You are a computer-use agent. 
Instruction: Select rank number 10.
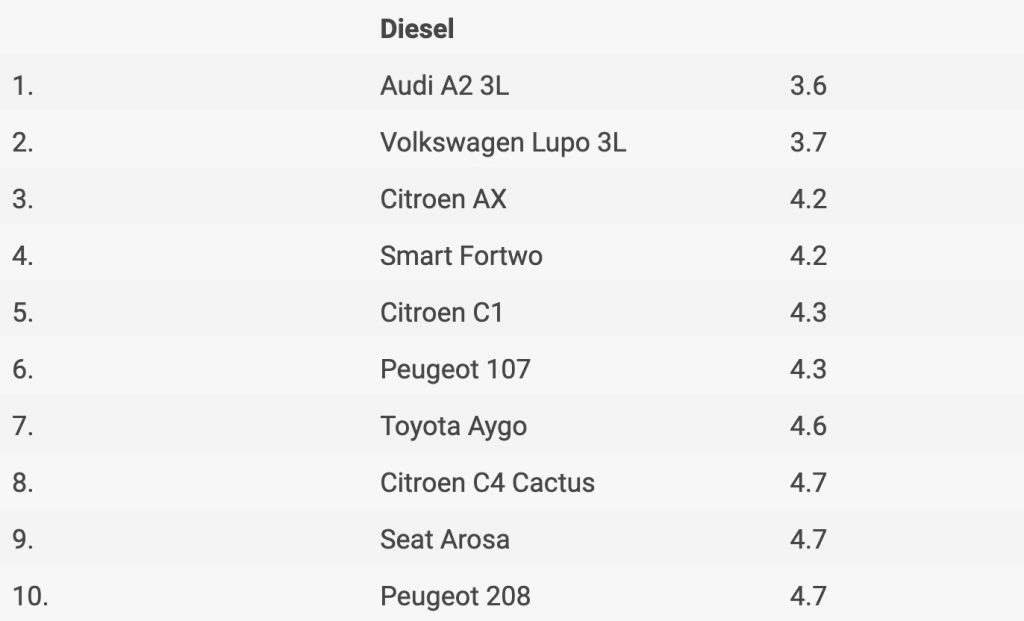[x=30, y=597]
